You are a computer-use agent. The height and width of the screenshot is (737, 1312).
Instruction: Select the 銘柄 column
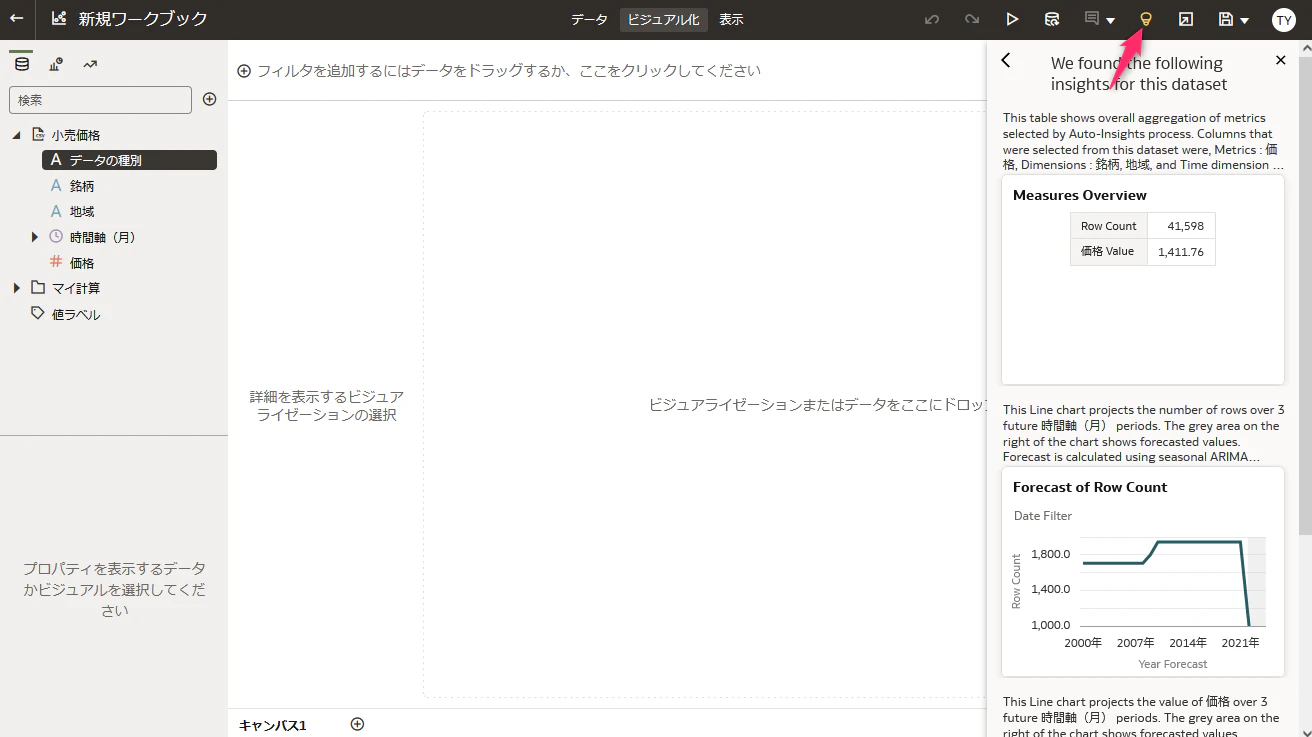(x=82, y=186)
